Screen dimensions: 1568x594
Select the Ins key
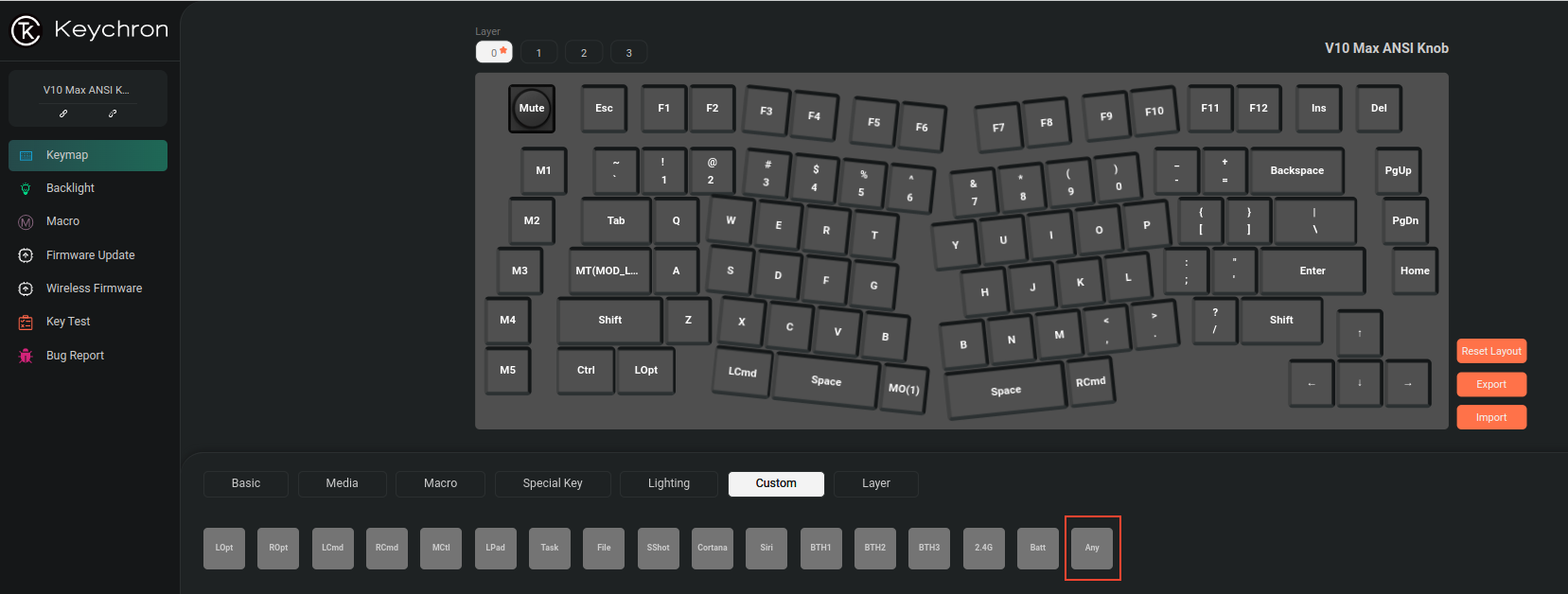(x=1318, y=108)
